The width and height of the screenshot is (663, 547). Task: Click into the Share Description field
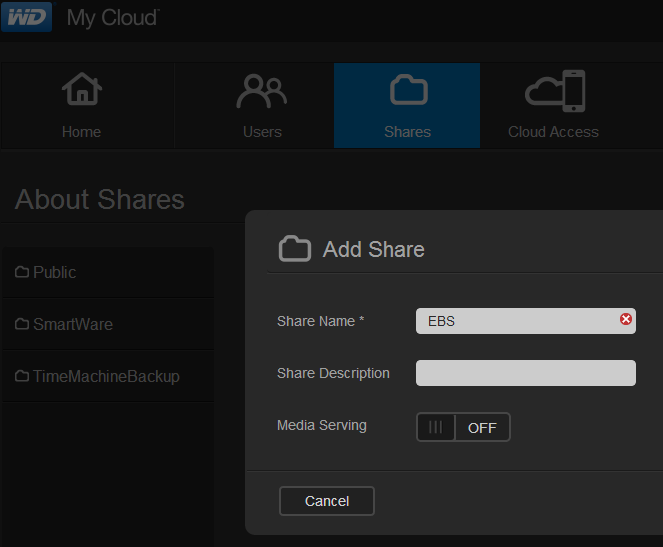click(x=525, y=373)
